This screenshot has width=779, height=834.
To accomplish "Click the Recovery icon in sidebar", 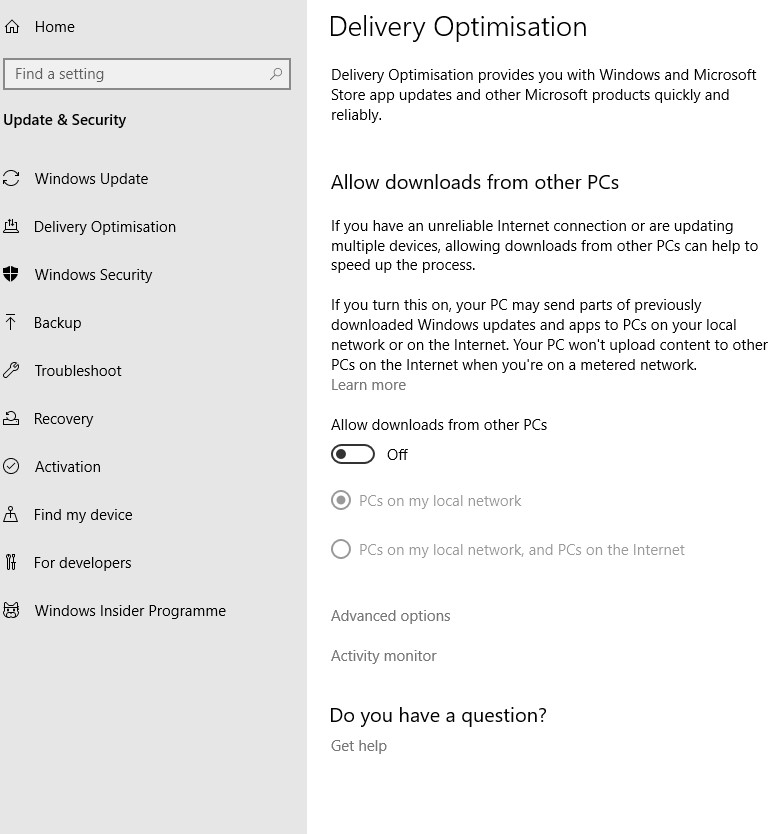I will click(x=11, y=418).
